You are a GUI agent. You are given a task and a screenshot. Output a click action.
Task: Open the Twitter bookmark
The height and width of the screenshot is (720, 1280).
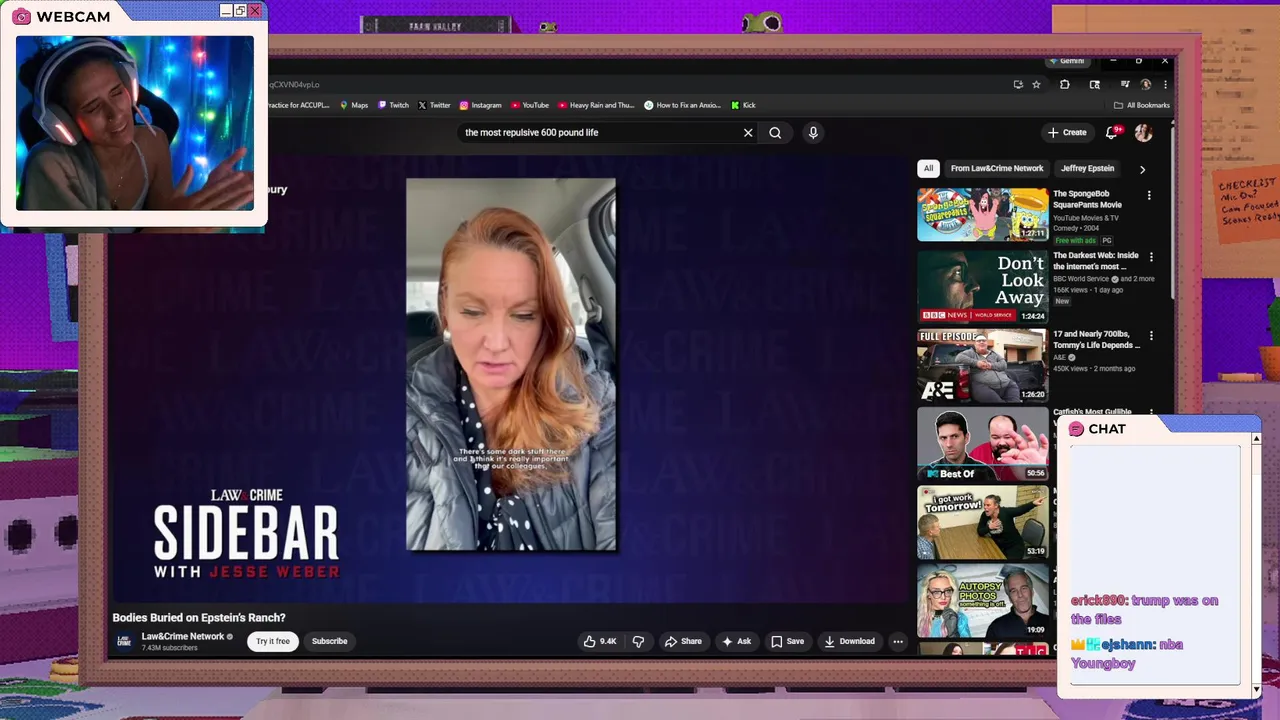click(434, 105)
